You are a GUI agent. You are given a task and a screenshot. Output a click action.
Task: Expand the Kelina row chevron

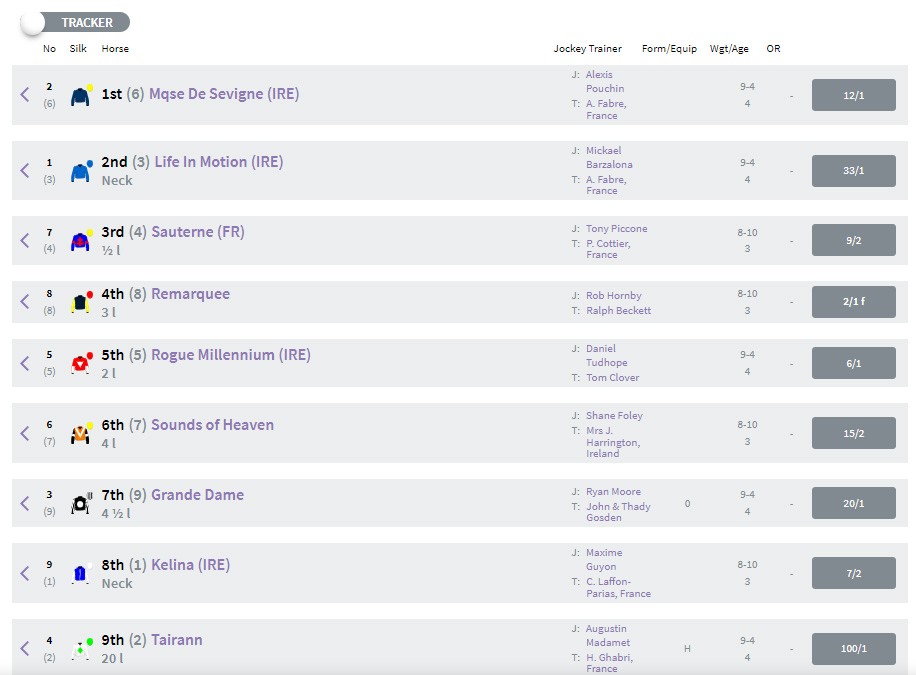25,573
